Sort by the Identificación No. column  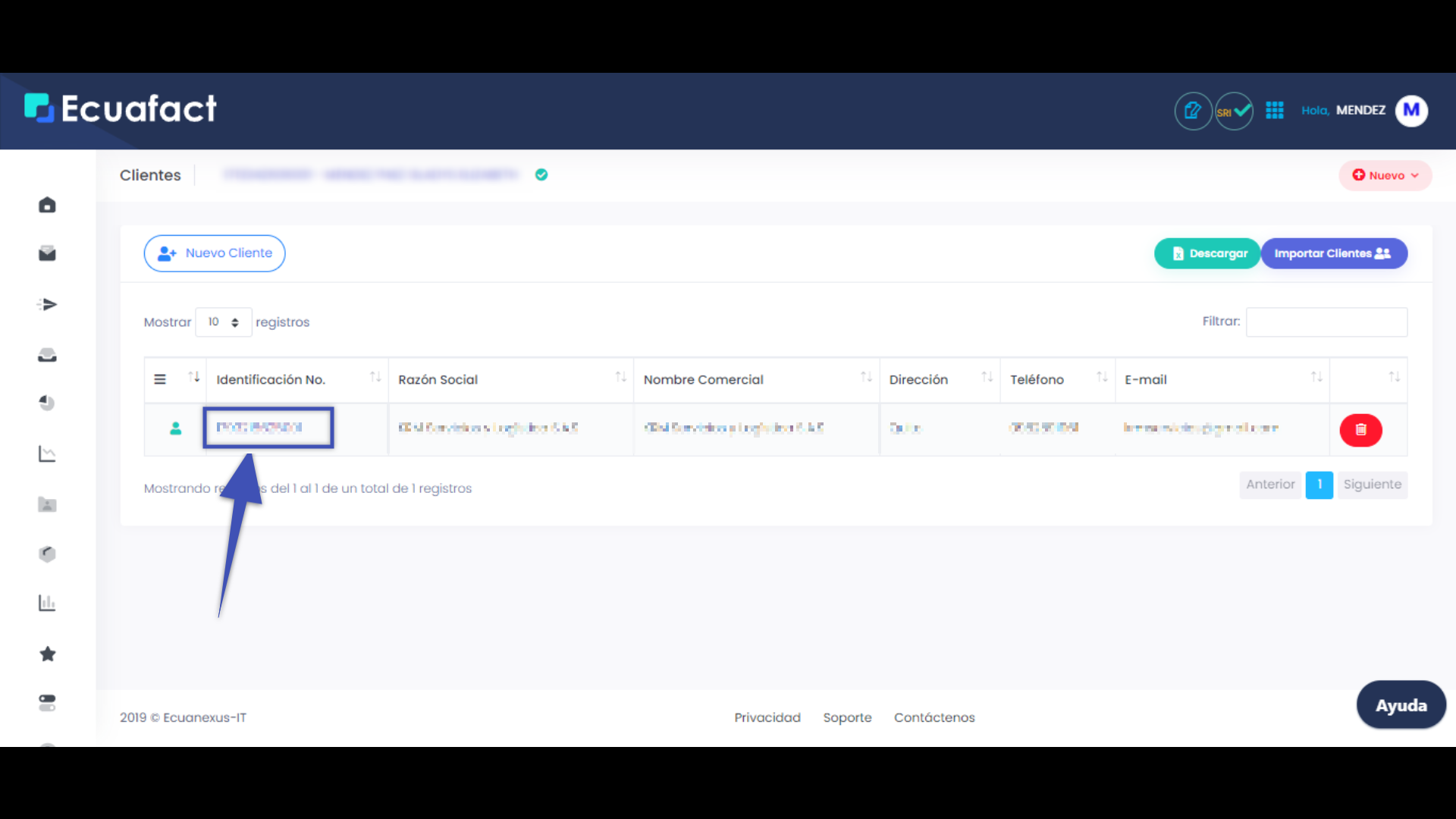[271, 379]
